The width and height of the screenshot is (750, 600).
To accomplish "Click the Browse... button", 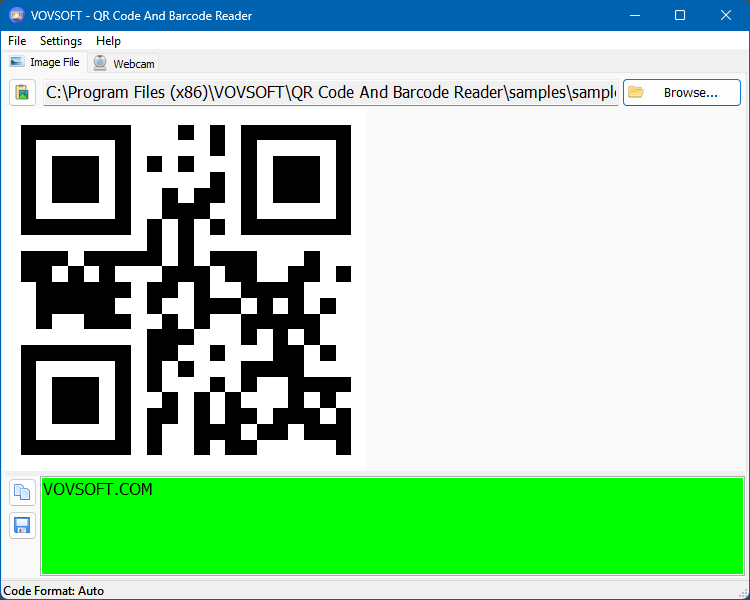I will (682, 92).
